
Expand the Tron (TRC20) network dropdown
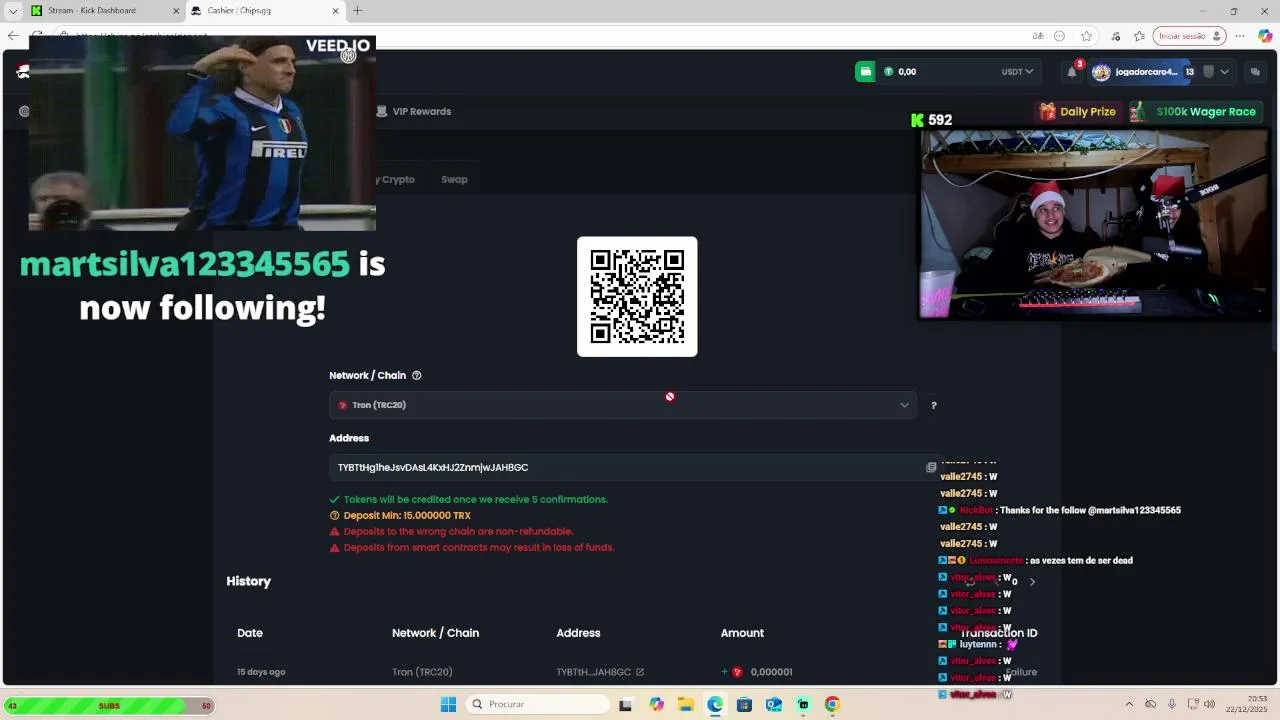(x=623, y=405)
